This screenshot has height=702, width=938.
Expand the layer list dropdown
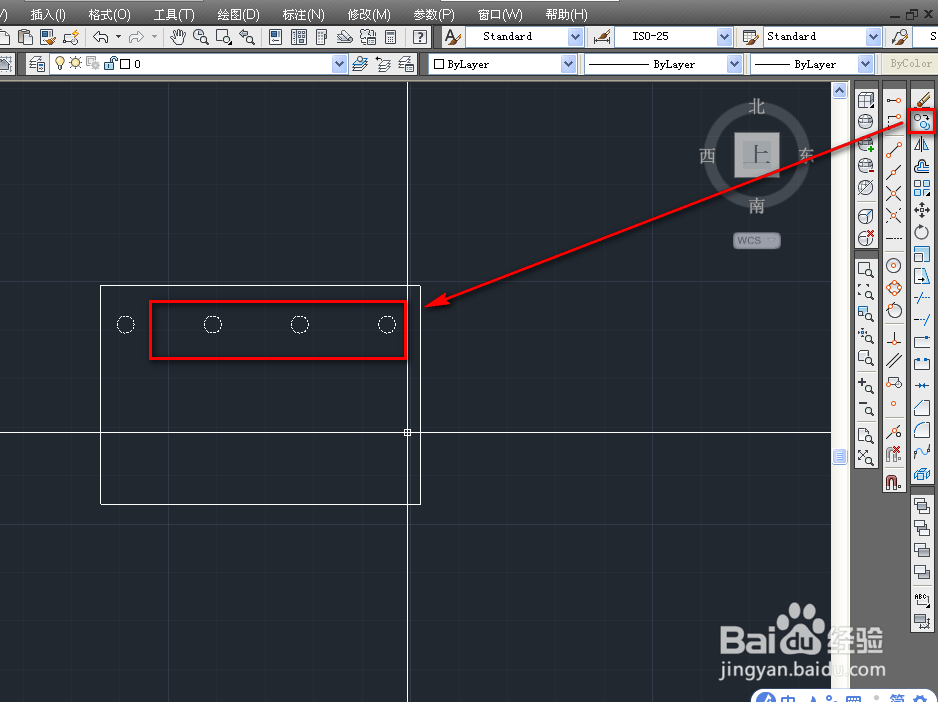click(339, 63)
